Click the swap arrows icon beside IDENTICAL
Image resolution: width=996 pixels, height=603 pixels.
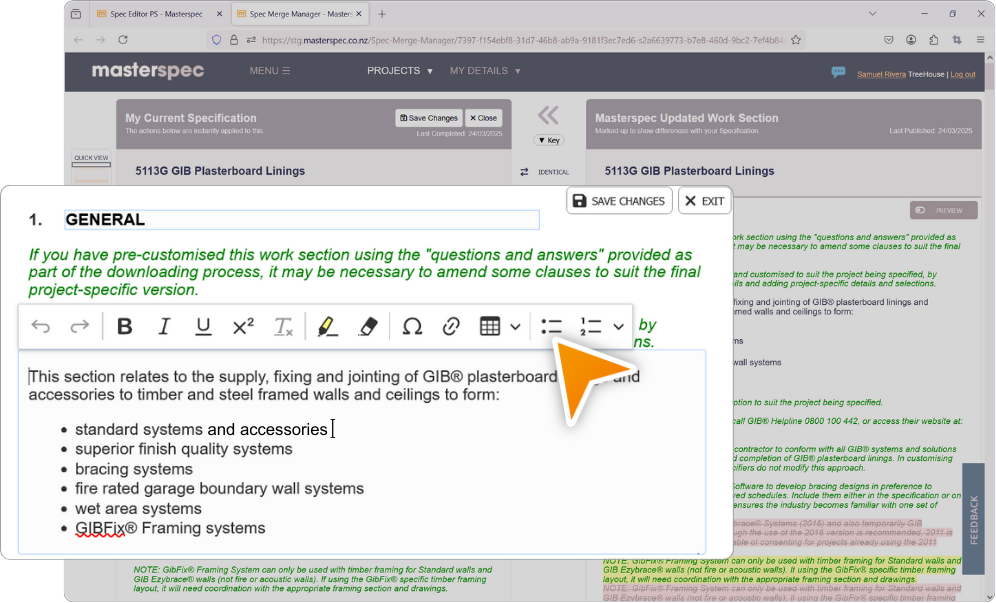click(524, 172)
